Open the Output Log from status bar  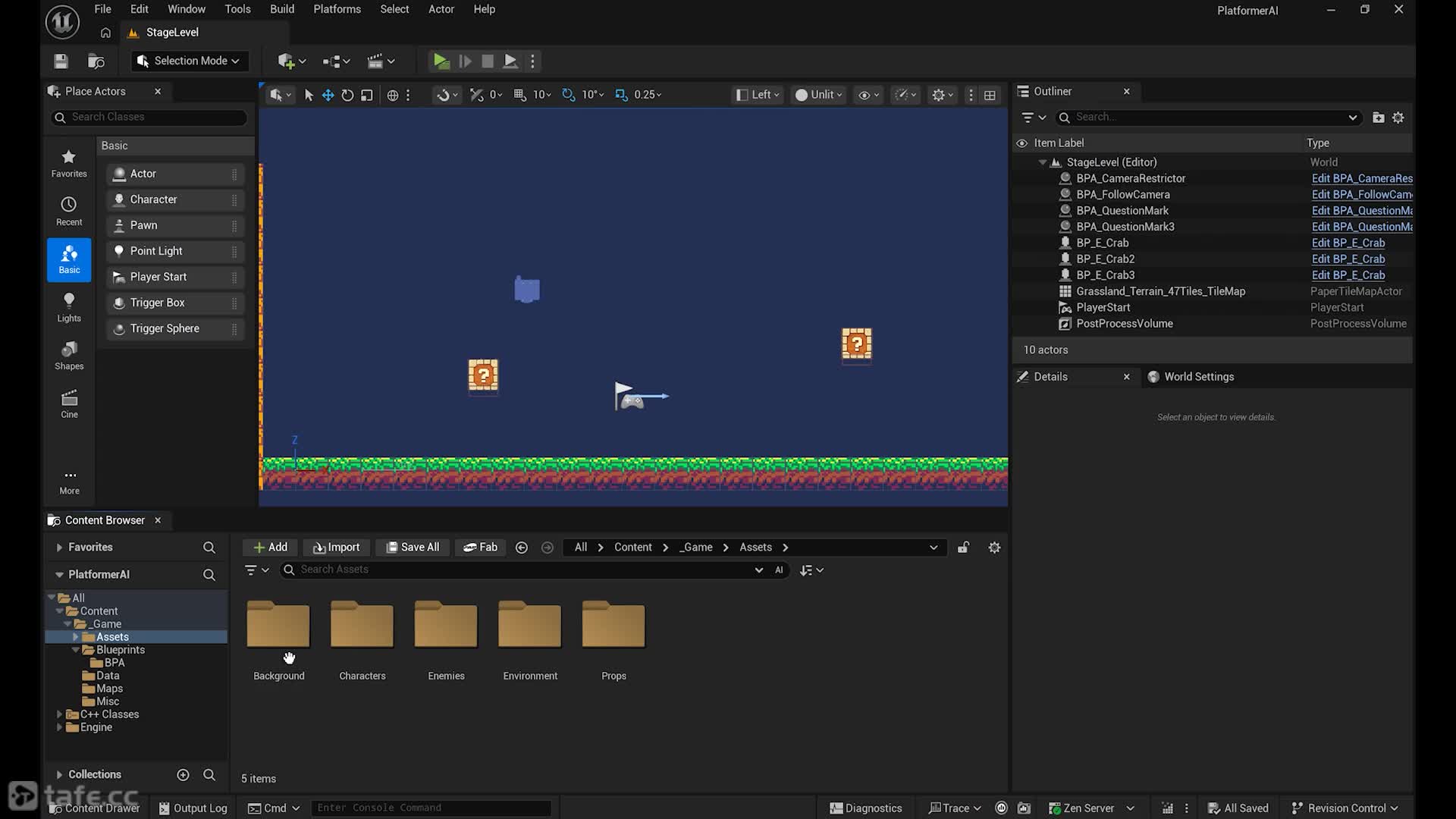point(193,808)
